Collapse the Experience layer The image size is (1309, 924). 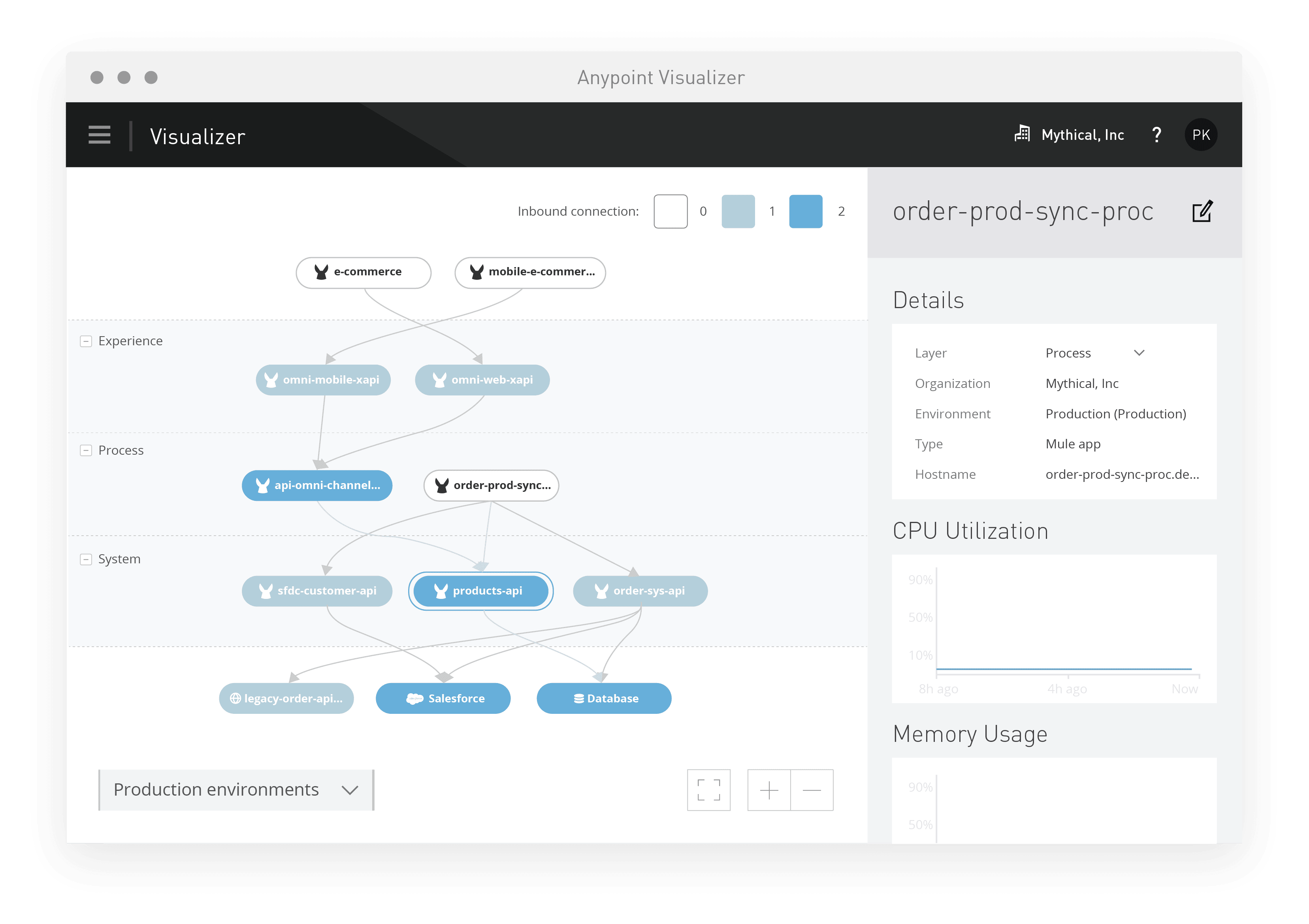pos(86,340)
